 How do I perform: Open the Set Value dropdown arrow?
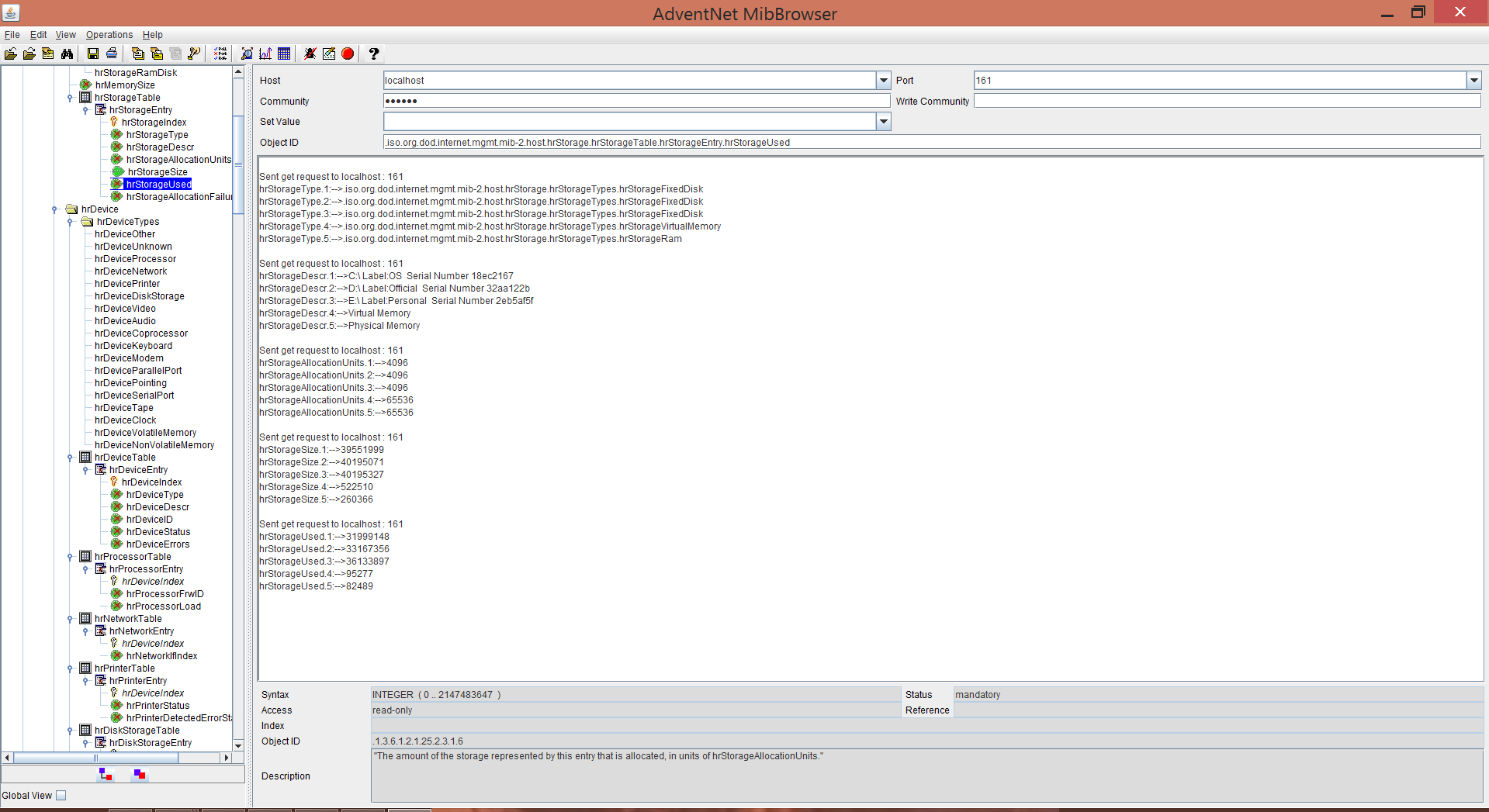tap(883, 121)
